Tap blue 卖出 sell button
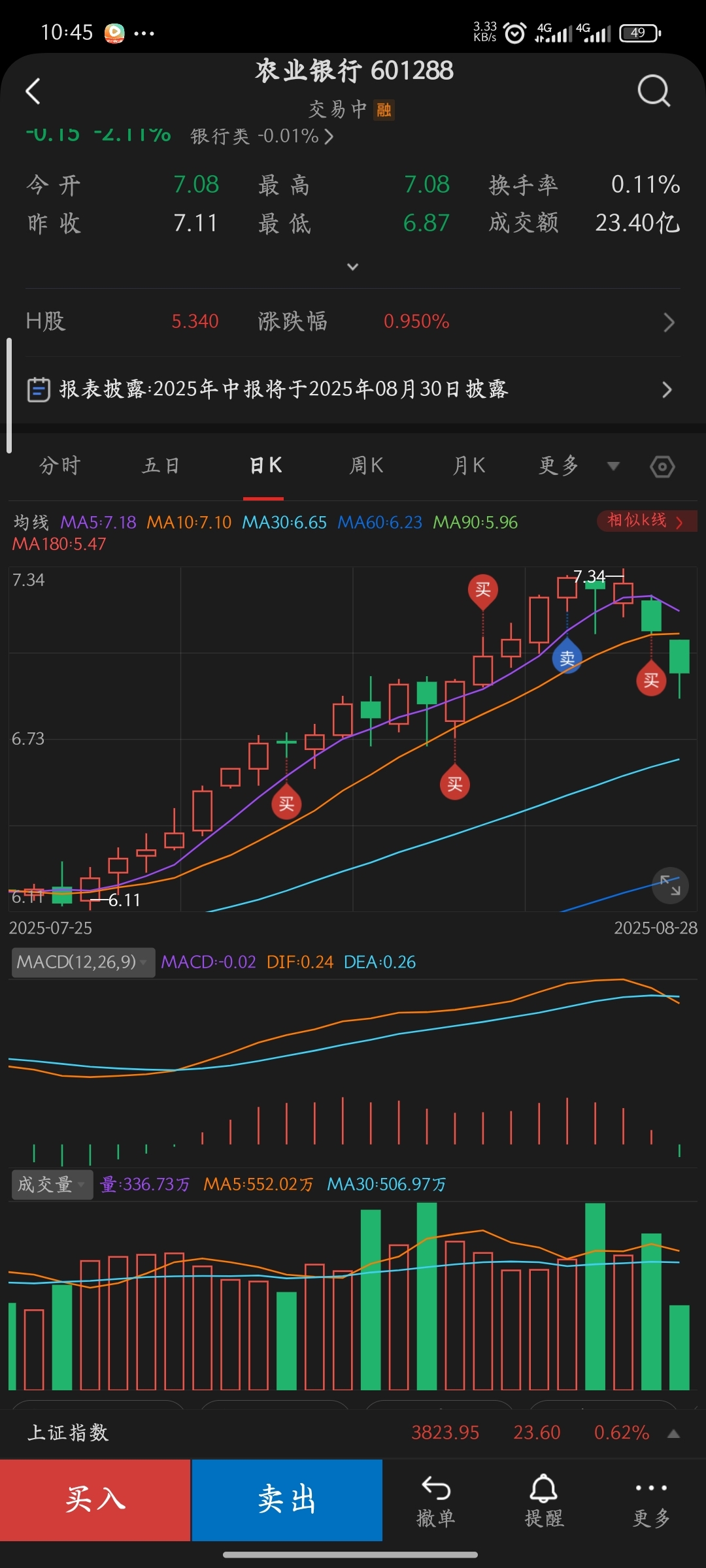This screenshot has height=1568, width=706. pos(287,1501)
